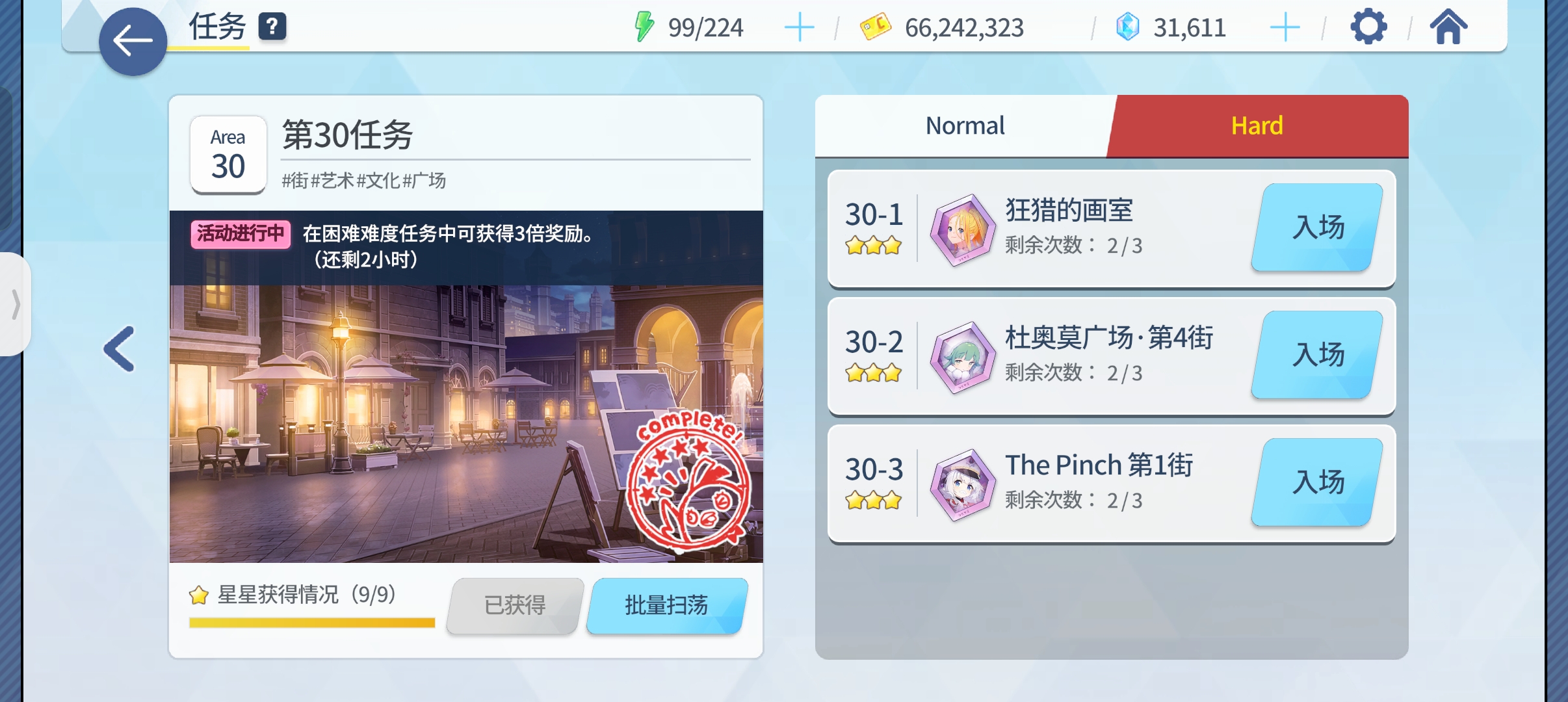Add stamina using plus beside 99/224
Image resolution: width=1568 pixels, height=702 pixels.
point(799,28)
